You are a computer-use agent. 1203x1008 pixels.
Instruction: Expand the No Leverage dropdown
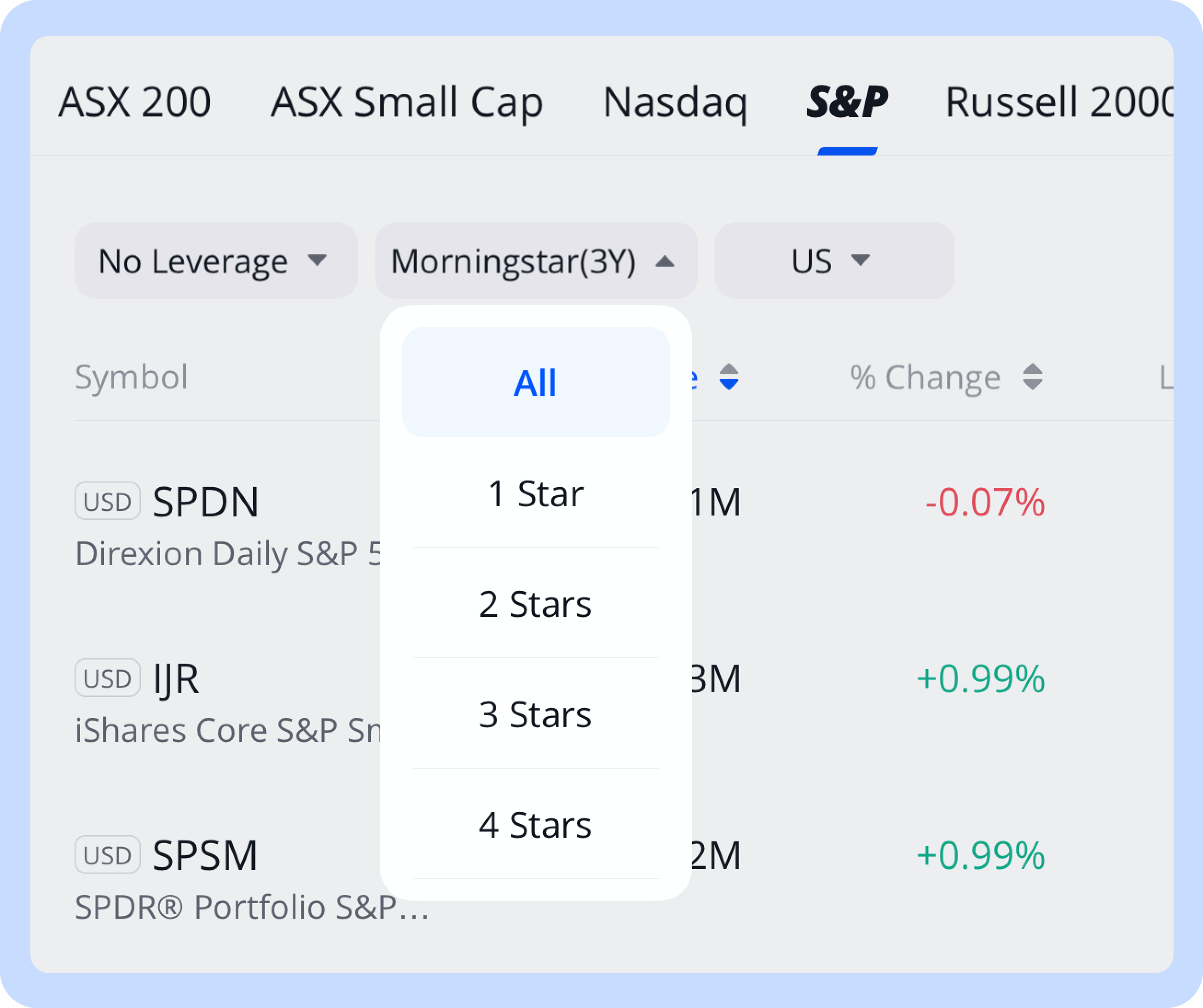click(215, 261)
